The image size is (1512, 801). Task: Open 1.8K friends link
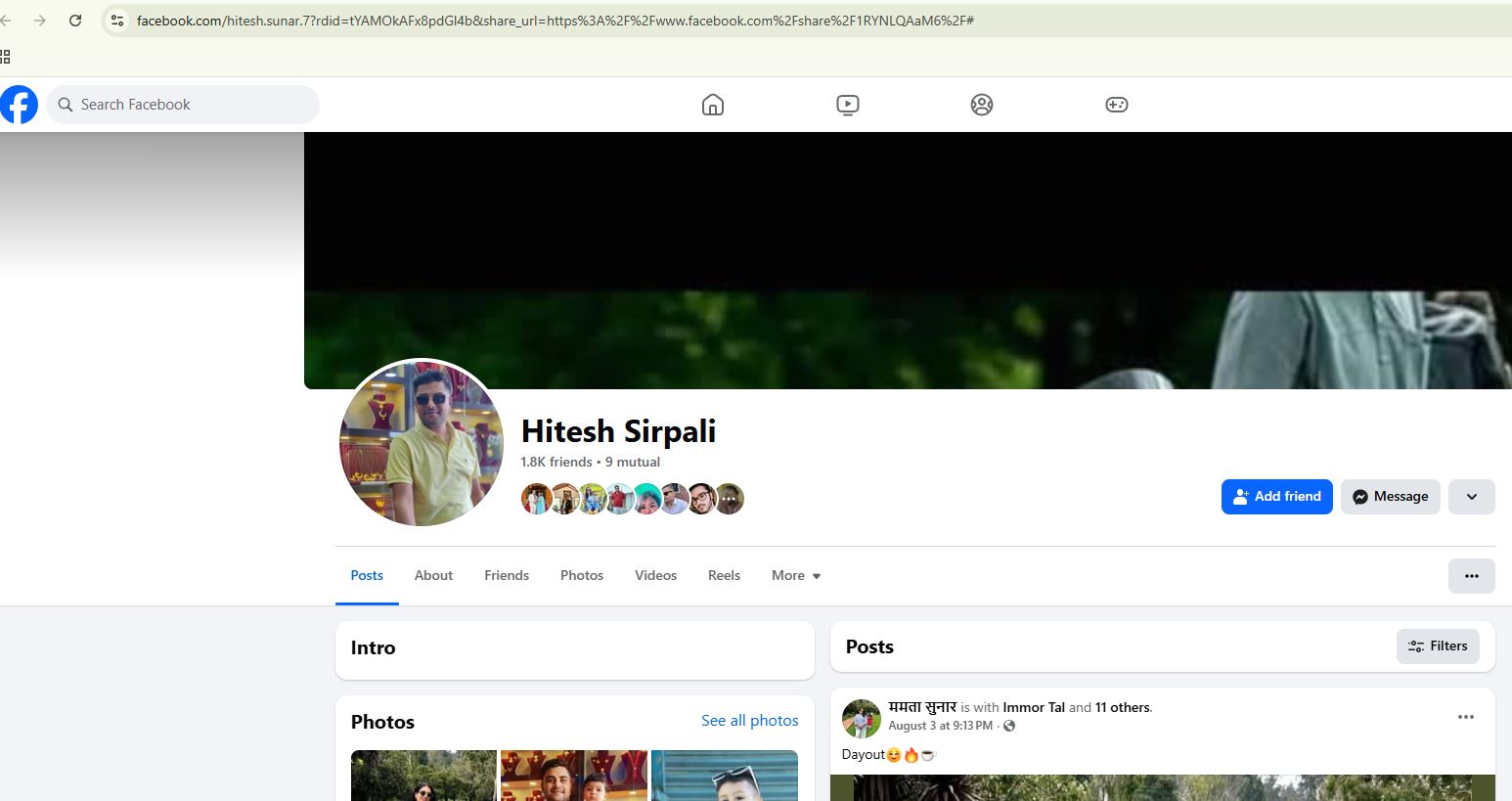(x=556, y=462)
